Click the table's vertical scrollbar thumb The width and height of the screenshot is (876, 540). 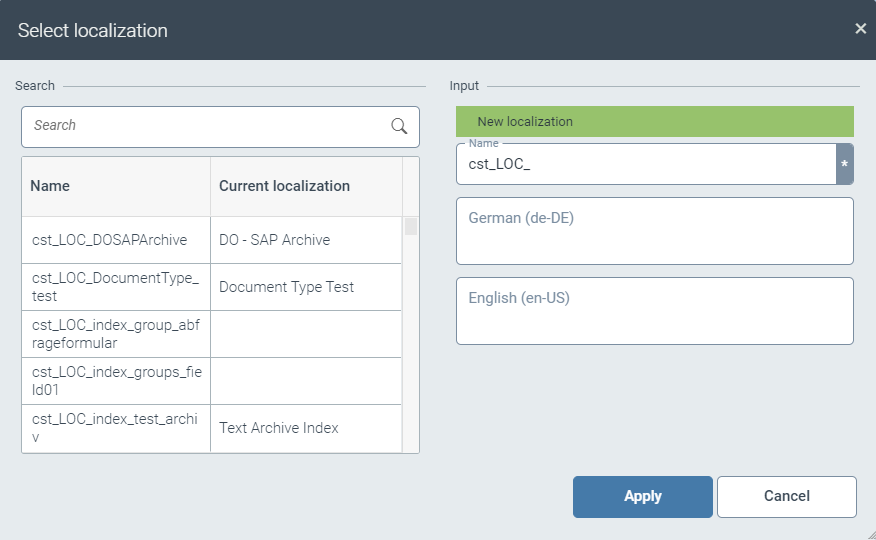tap(411, 226)
